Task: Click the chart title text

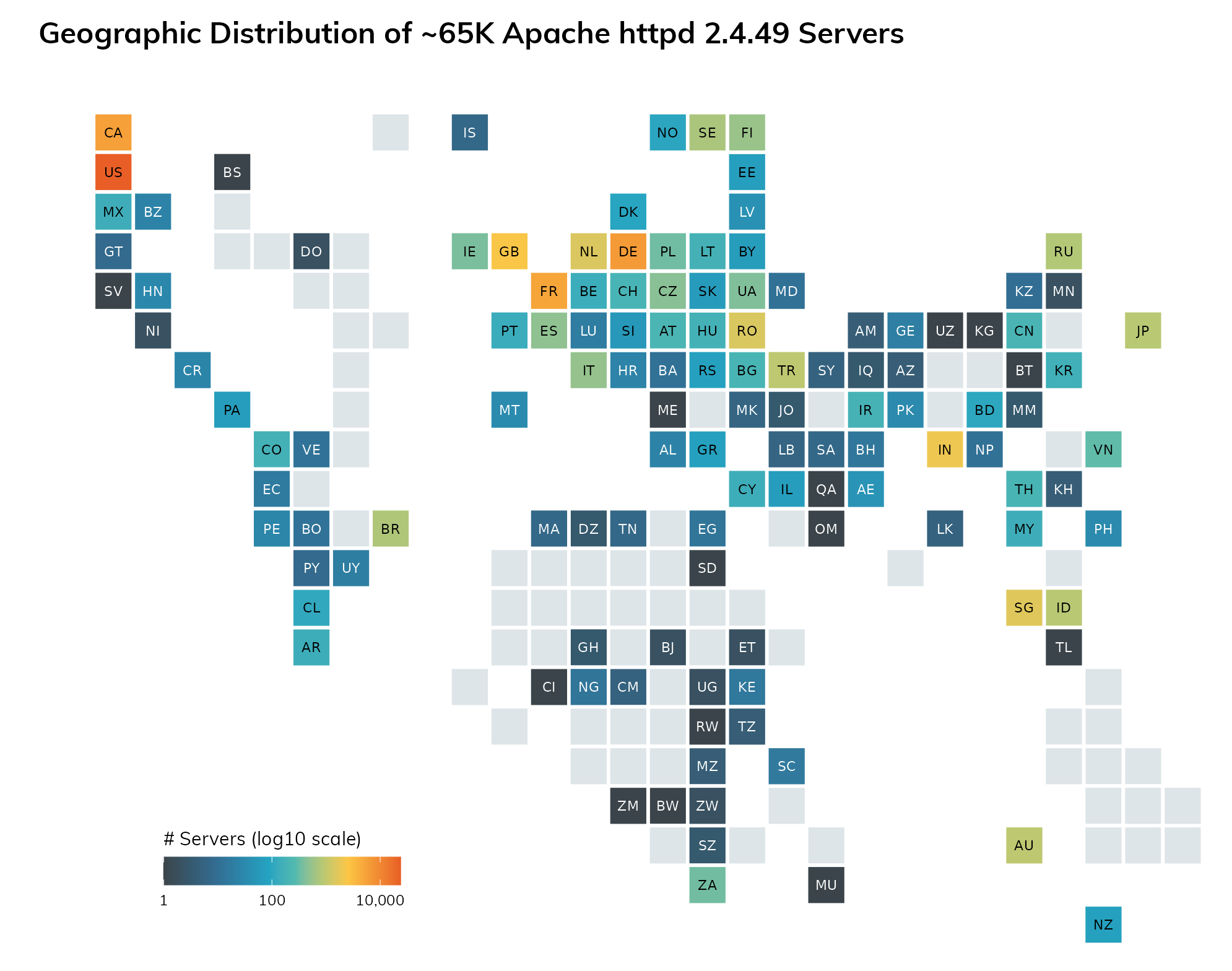Action: point(471,33)
